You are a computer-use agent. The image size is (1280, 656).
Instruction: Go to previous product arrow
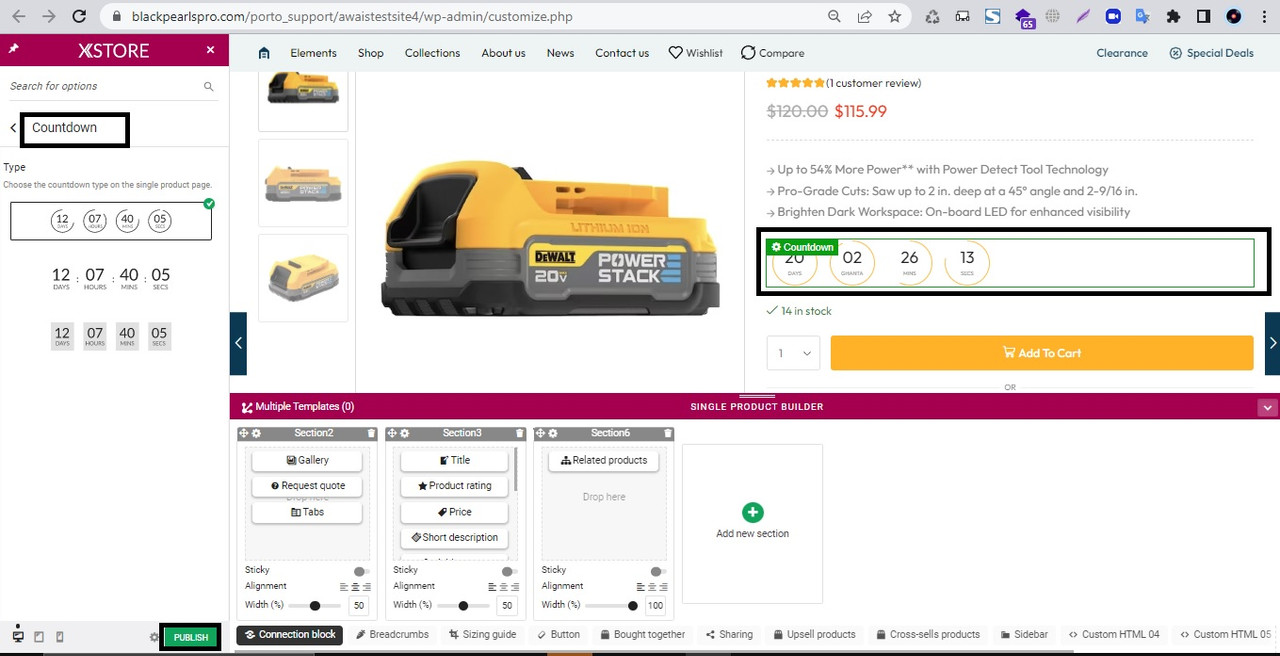[x=238, y=343]
